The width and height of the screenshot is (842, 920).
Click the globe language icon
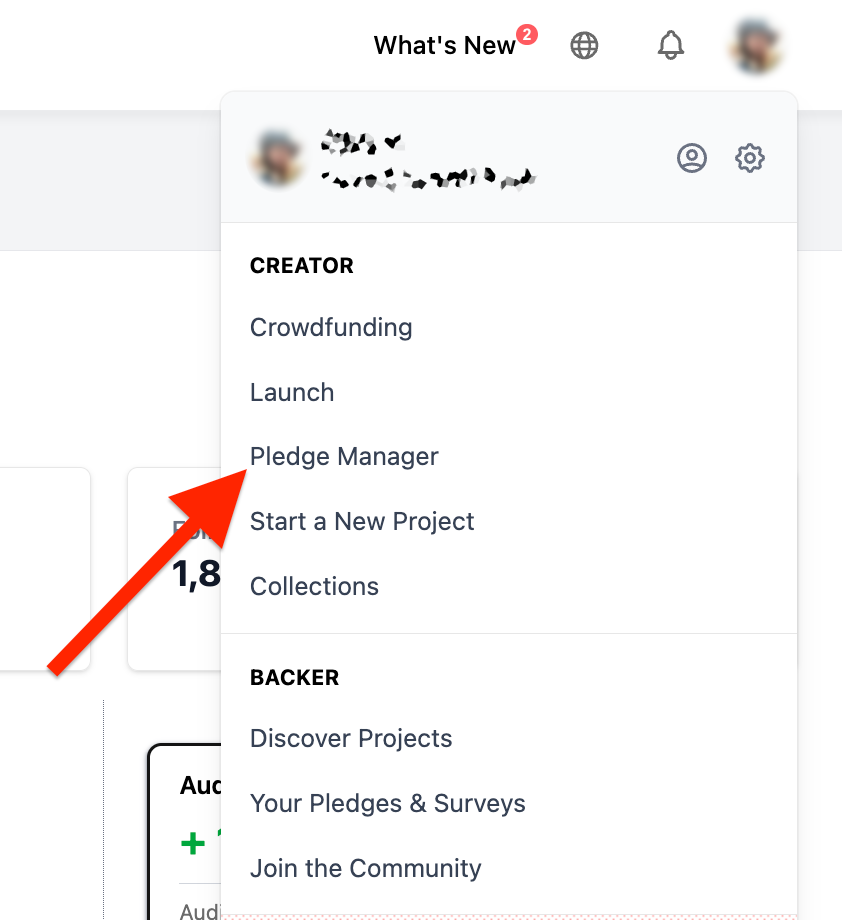point(584,45)
